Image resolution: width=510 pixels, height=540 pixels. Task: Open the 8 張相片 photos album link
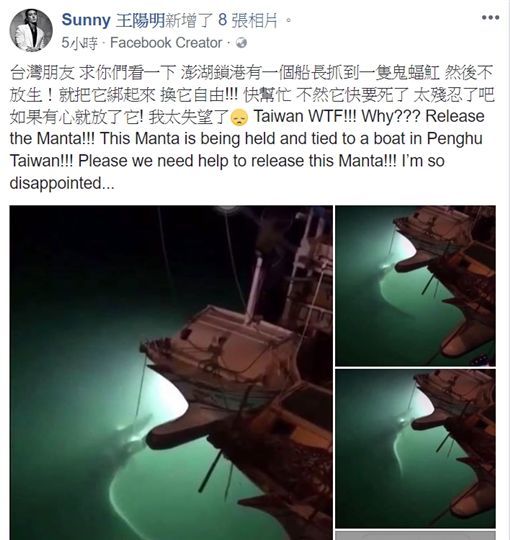click(x=248, y=20)
